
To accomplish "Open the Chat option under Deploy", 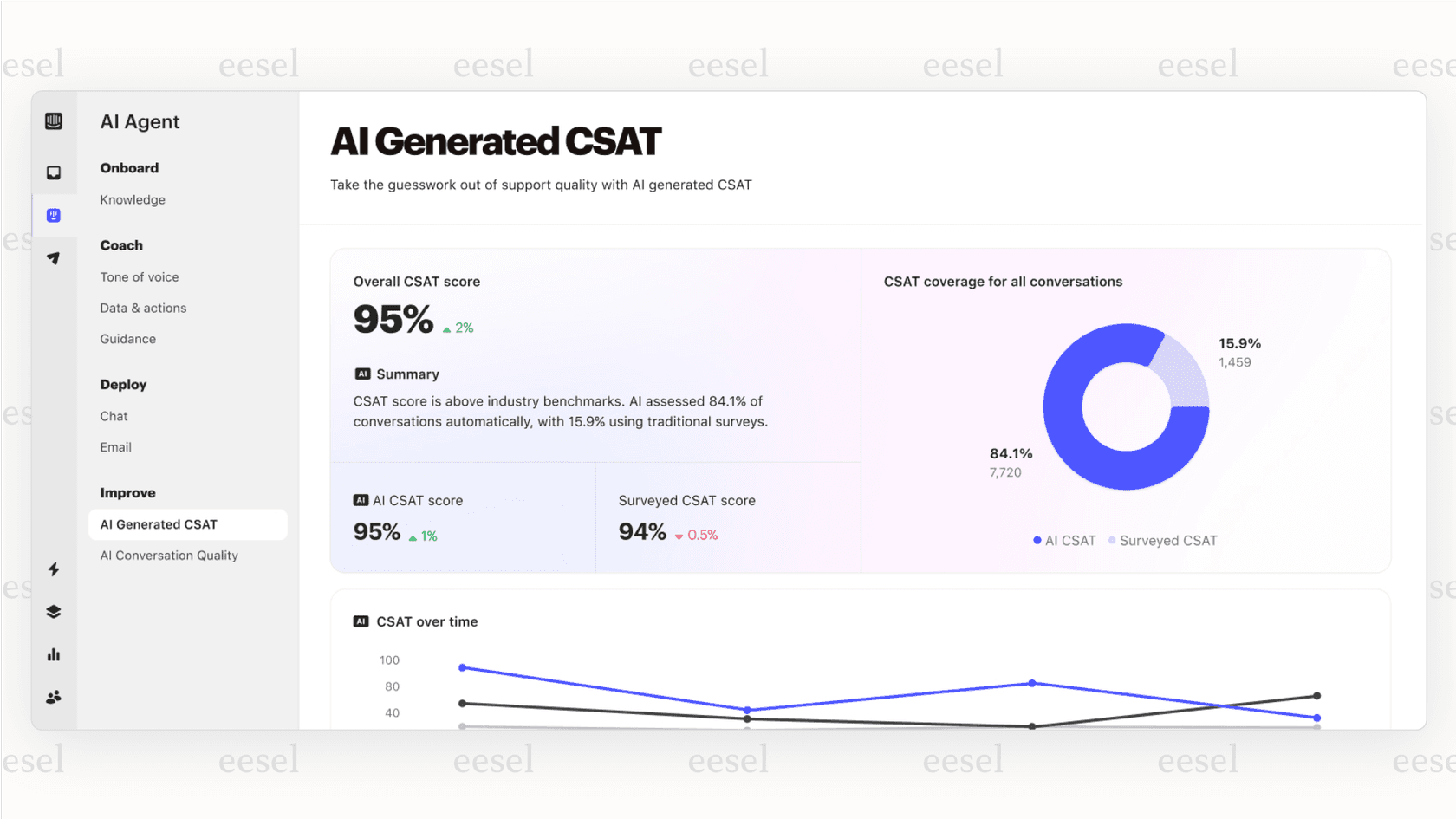I will click(114, 416).
